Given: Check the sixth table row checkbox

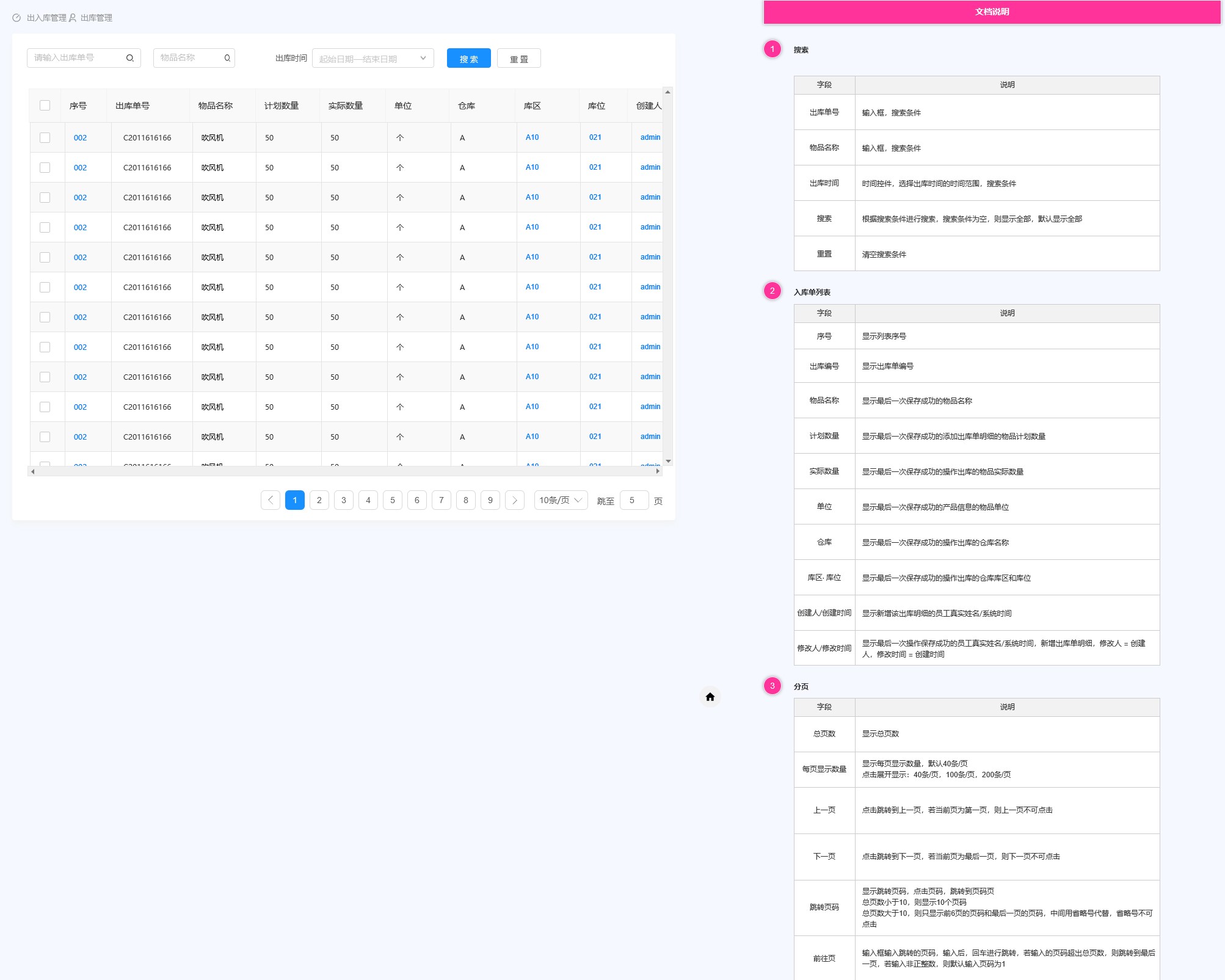Looking at the screenshot, I should point(45,287).
